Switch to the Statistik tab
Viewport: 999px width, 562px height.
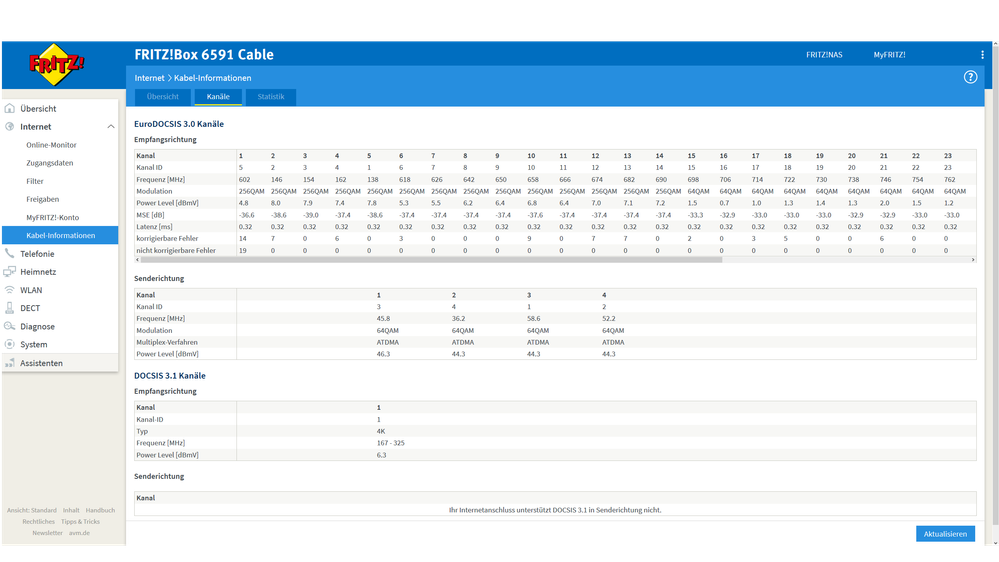pos(271,97)
